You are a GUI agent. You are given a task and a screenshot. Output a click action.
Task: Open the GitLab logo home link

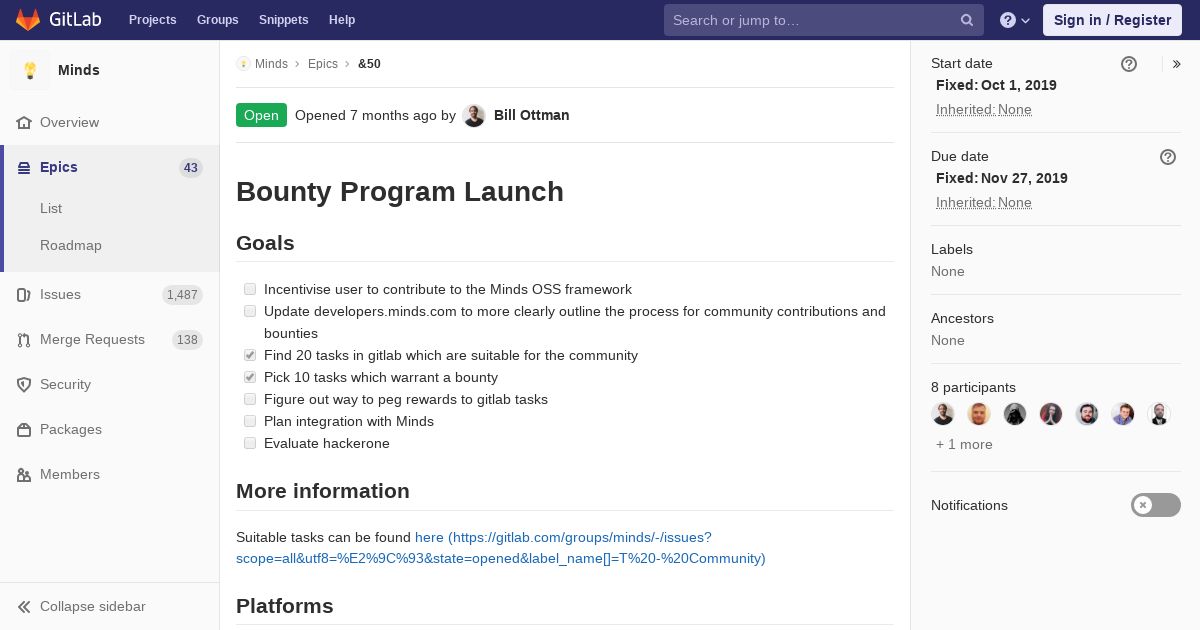[x=58, y=20]
